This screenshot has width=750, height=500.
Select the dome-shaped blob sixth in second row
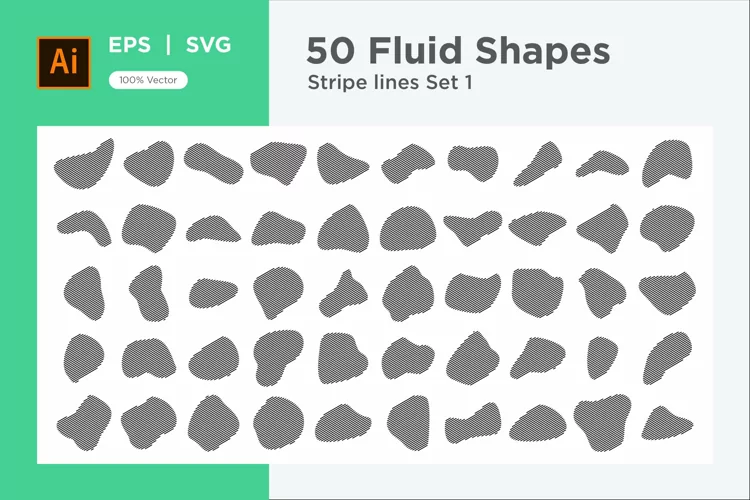pyautogui.click(x=408, y=228)
